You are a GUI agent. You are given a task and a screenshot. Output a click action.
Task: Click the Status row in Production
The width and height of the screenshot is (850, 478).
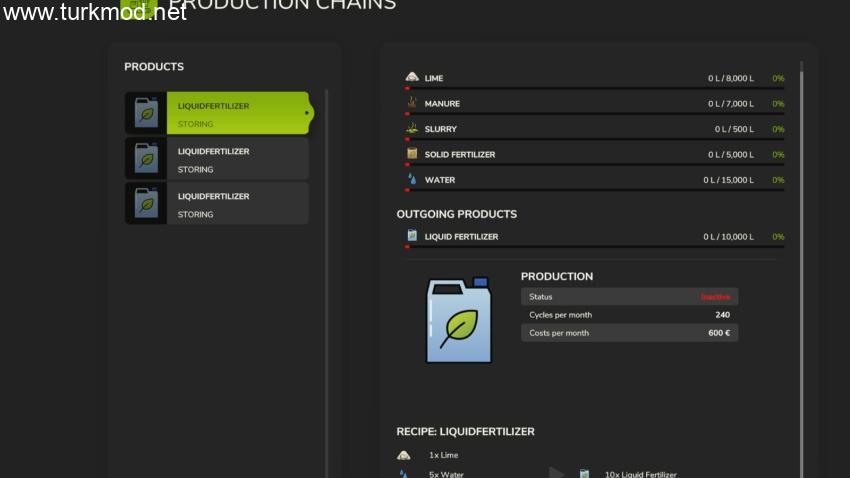(629, 297)
